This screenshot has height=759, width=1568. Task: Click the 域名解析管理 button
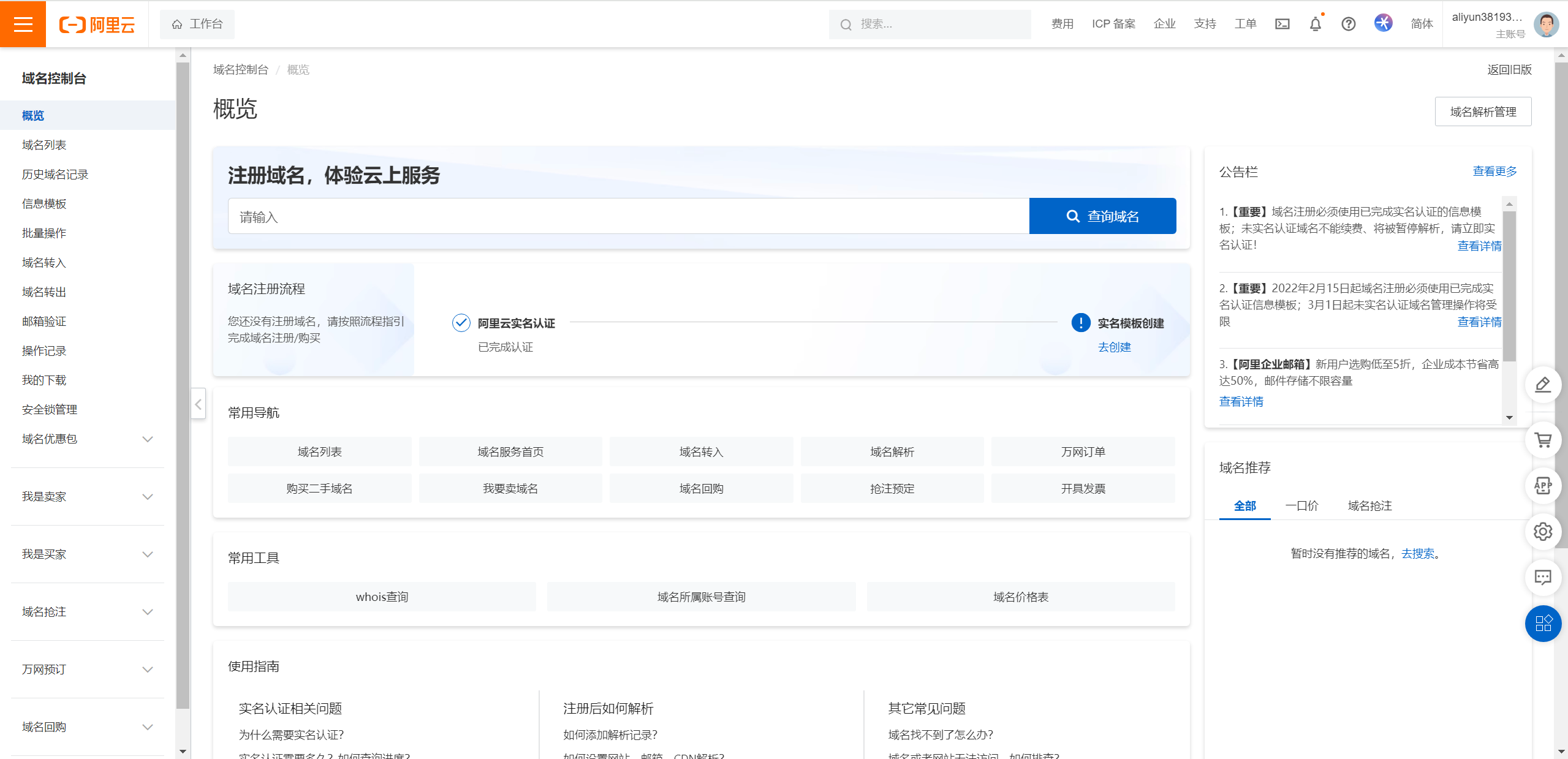(x=1483, y=112)
